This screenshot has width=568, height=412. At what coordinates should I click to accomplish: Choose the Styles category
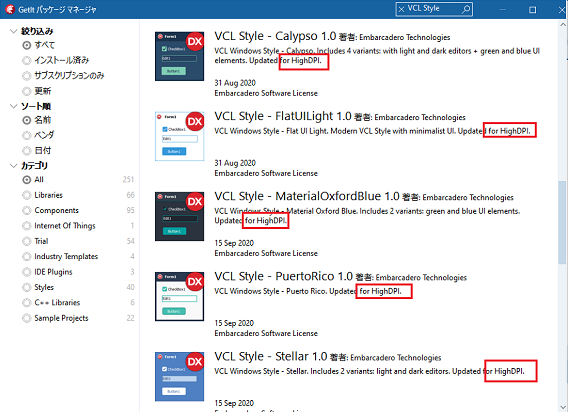(26, 287)
